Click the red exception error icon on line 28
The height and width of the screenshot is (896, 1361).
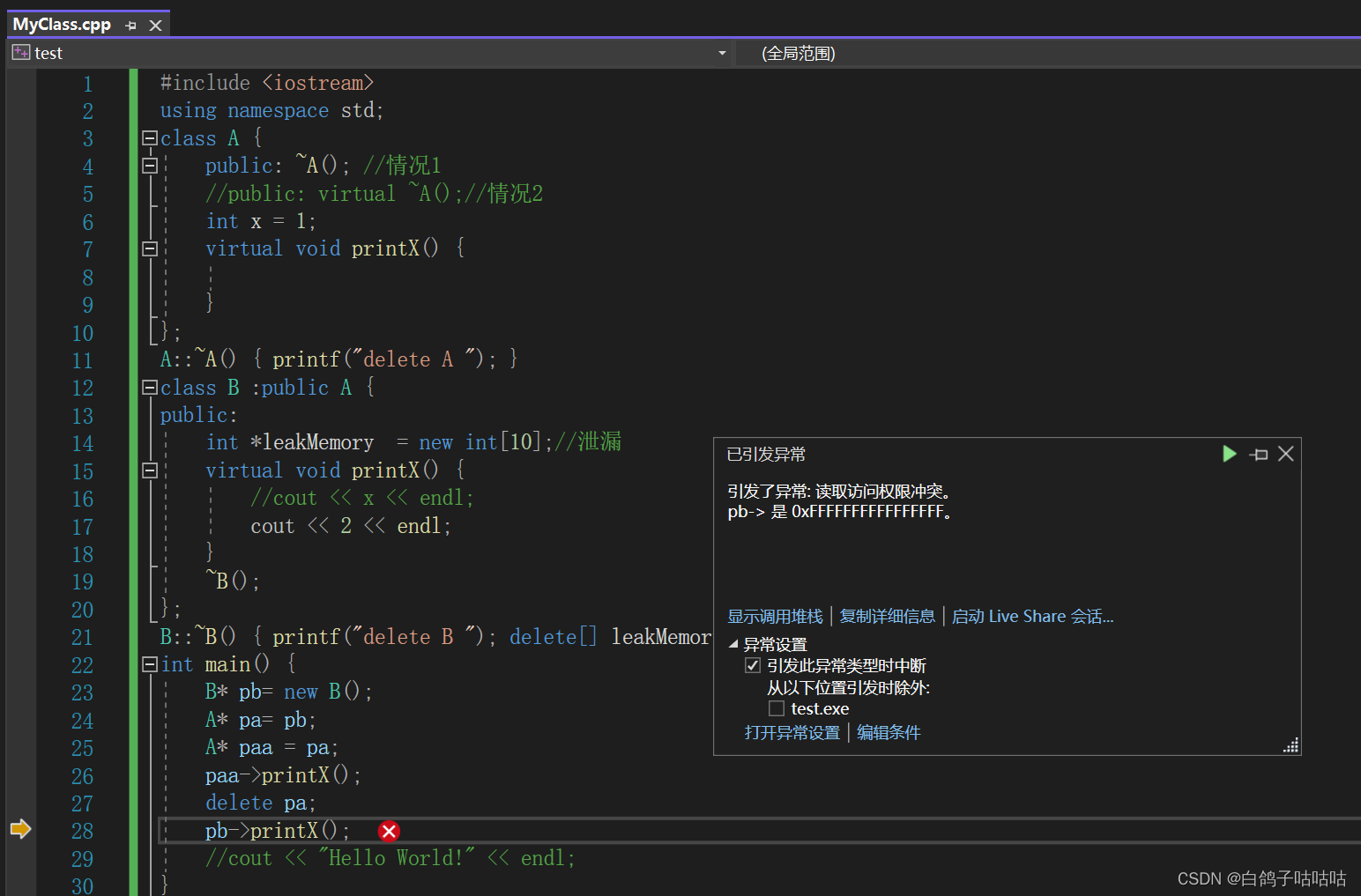click(389, 831)
